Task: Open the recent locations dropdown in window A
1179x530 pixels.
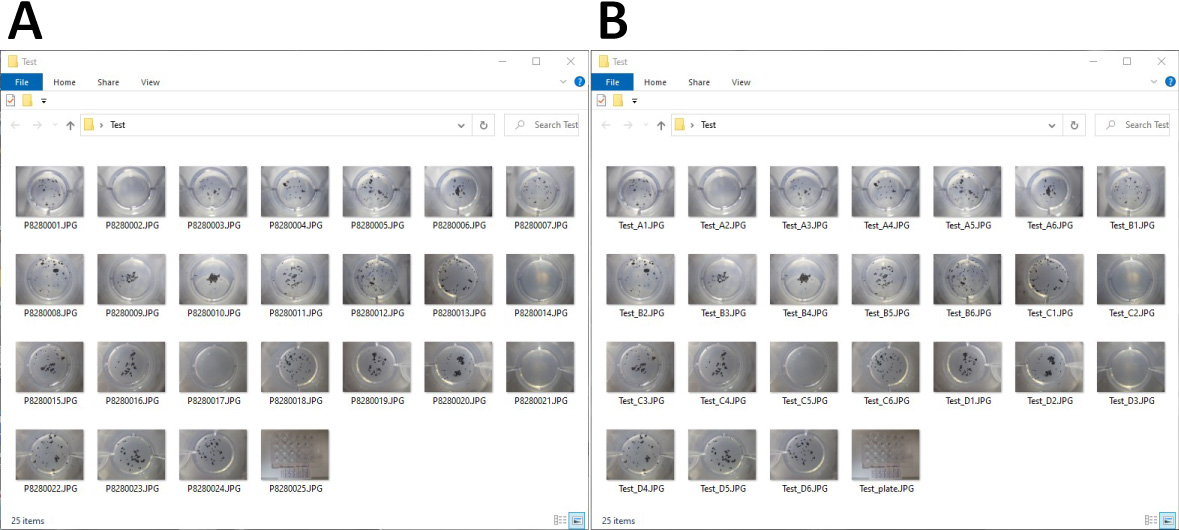Action: (54, 126)
